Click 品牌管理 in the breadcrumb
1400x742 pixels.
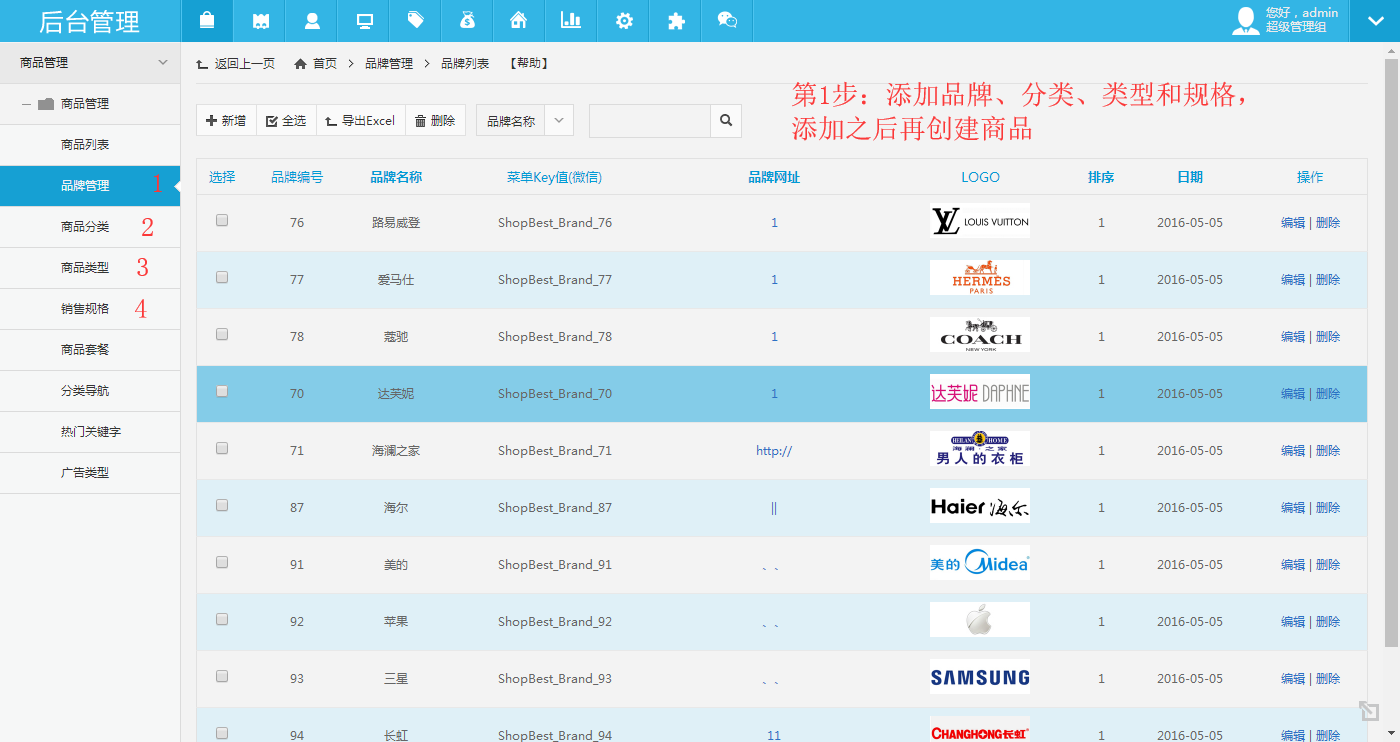[x=389, y=63]
